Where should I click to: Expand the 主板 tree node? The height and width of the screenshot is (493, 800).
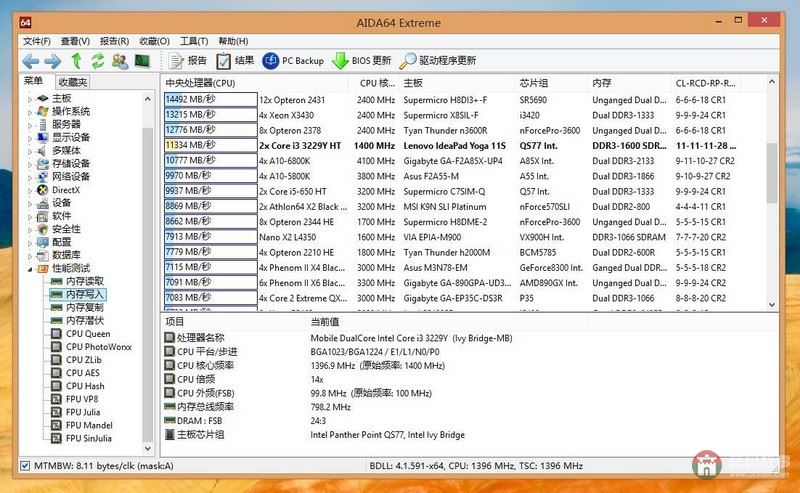tap(30, 99)
